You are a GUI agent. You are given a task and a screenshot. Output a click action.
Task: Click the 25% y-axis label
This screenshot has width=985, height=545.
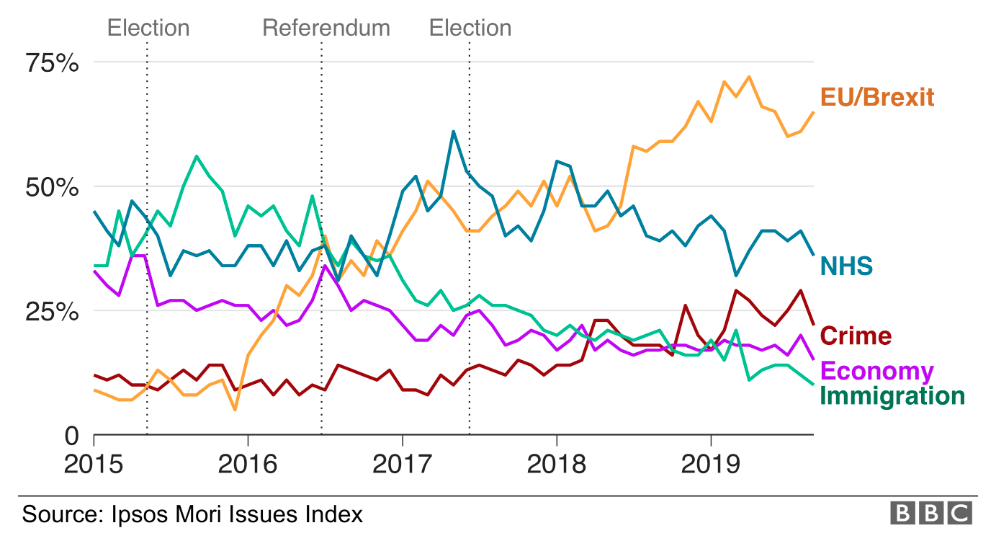(x=52, y=311)
